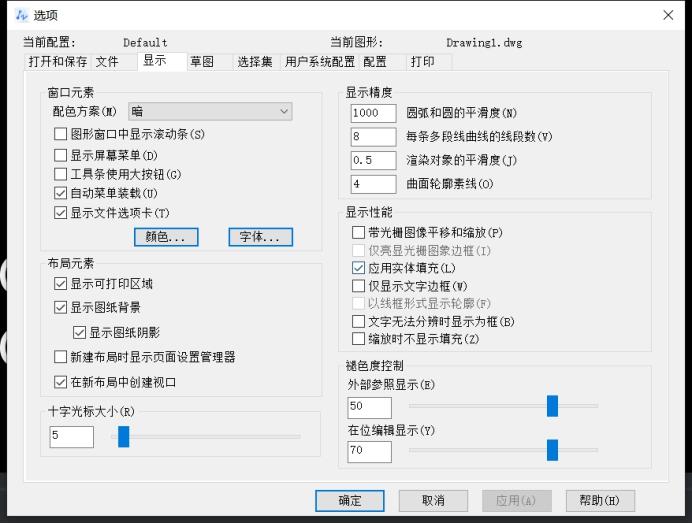Open the 字体... settings button

click(x=260, y=237)
